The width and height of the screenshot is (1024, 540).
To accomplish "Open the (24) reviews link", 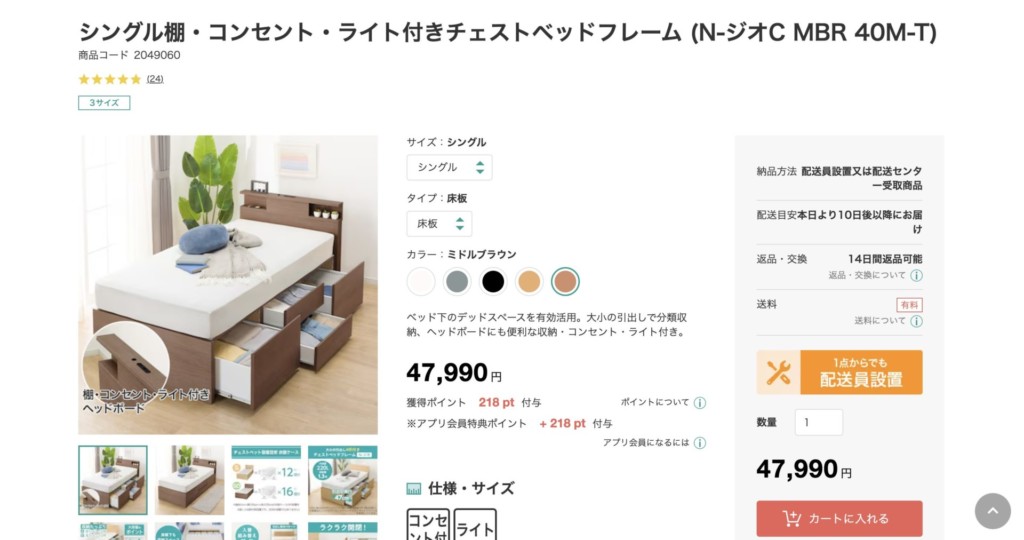I will (155, 79).
